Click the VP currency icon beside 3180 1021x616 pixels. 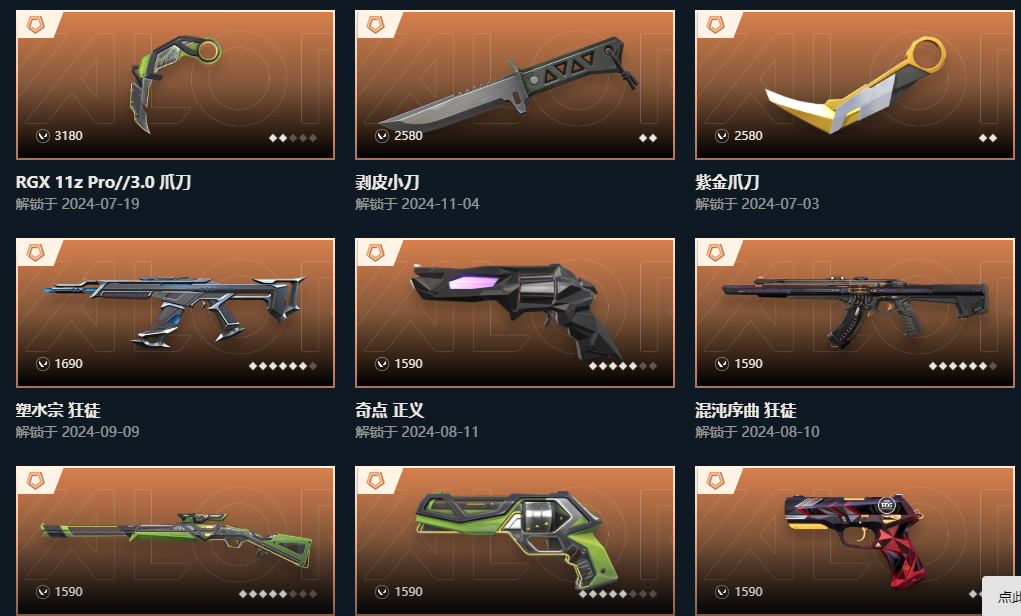coord(43,135)
